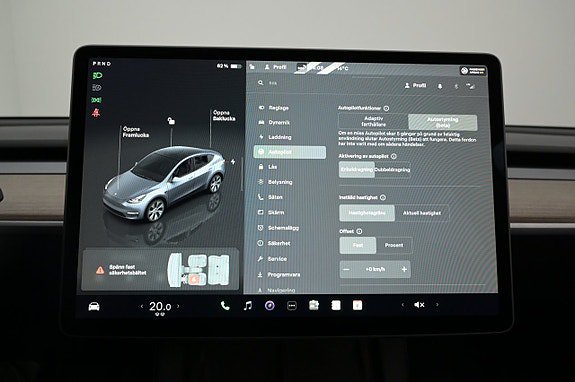The image size is (575, 382).
Task: Open the calendar app icon
Action: (x=358, y=305)
